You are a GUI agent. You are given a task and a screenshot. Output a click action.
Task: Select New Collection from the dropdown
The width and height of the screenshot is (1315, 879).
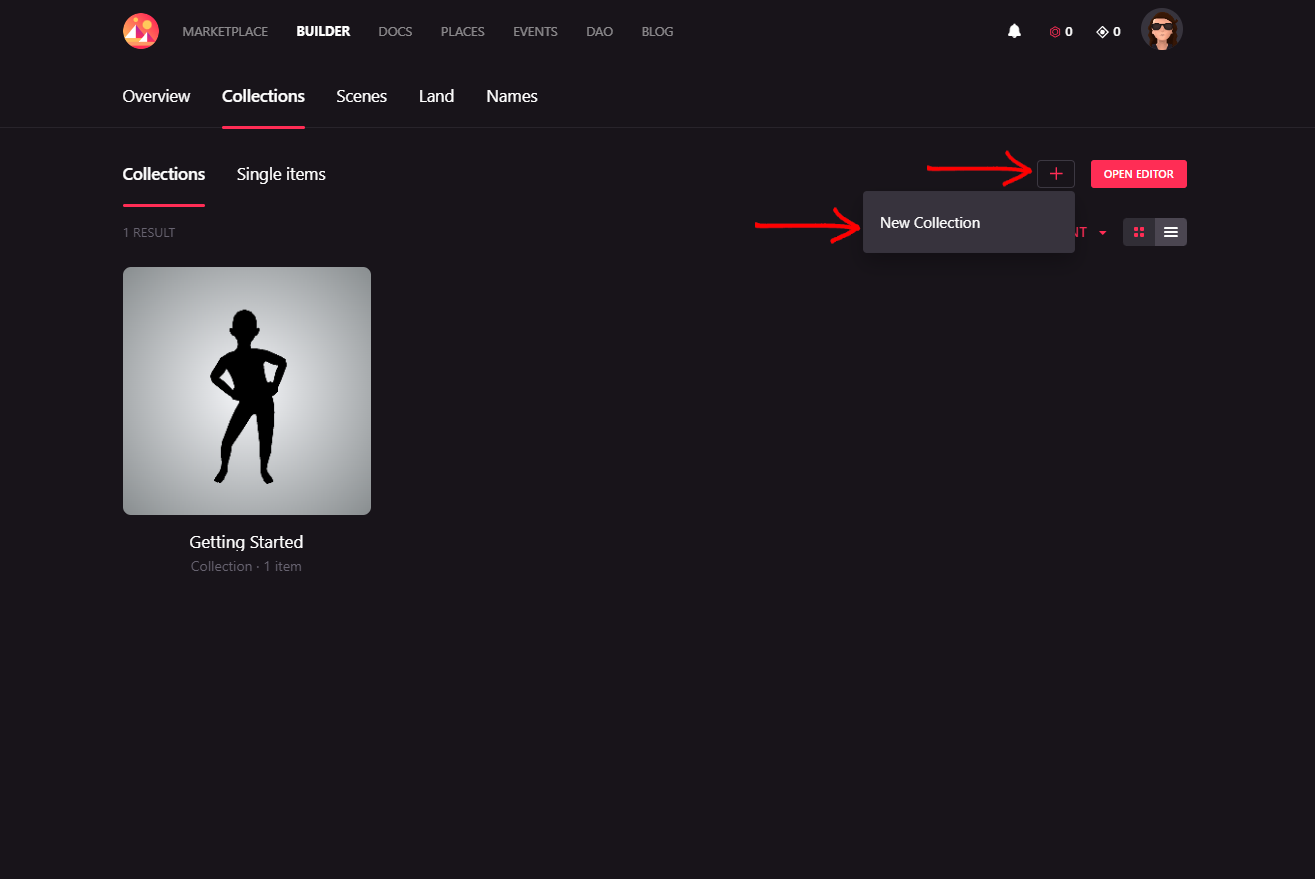[930, 223]
